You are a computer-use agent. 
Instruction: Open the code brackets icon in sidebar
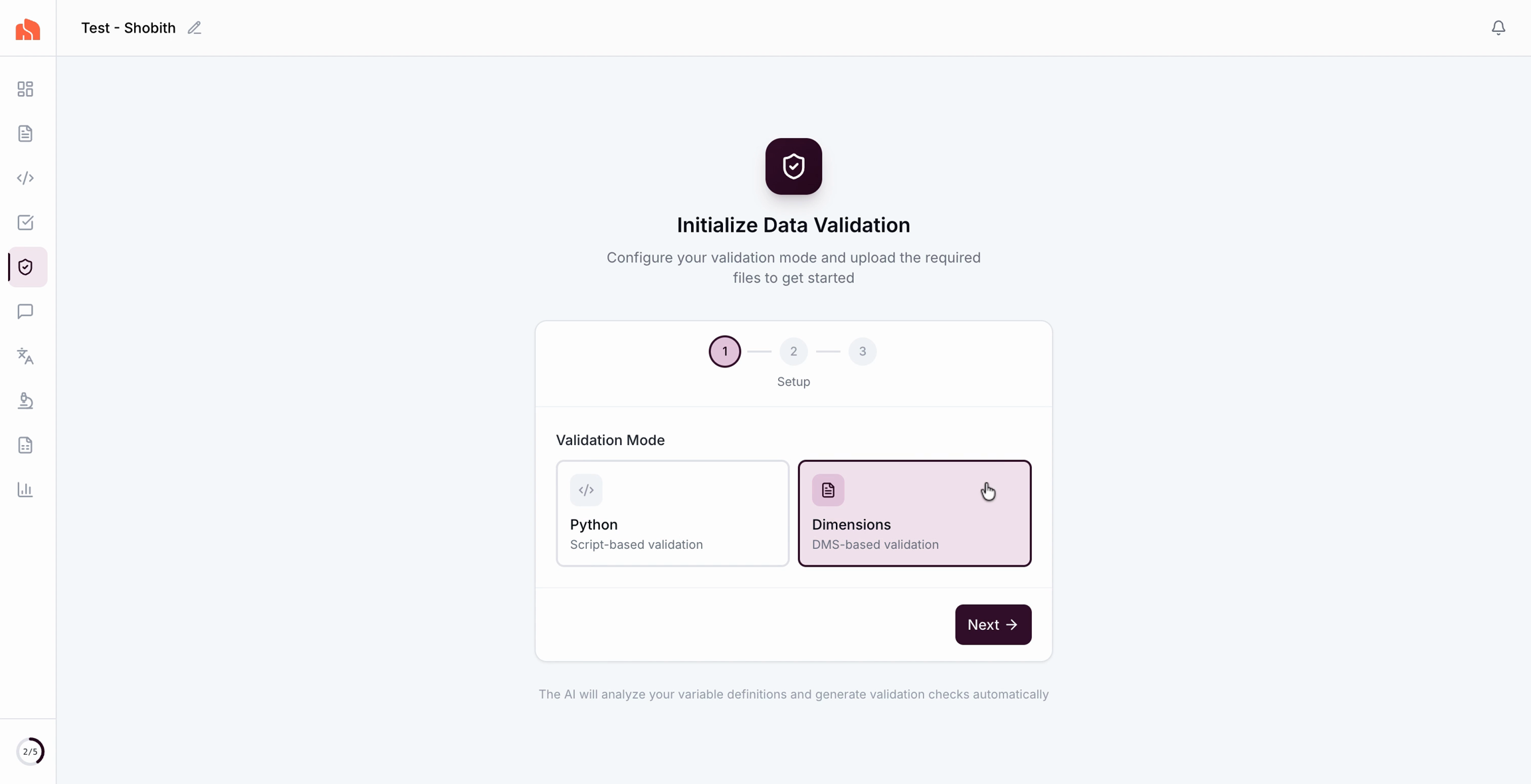[x=25, y=178]
